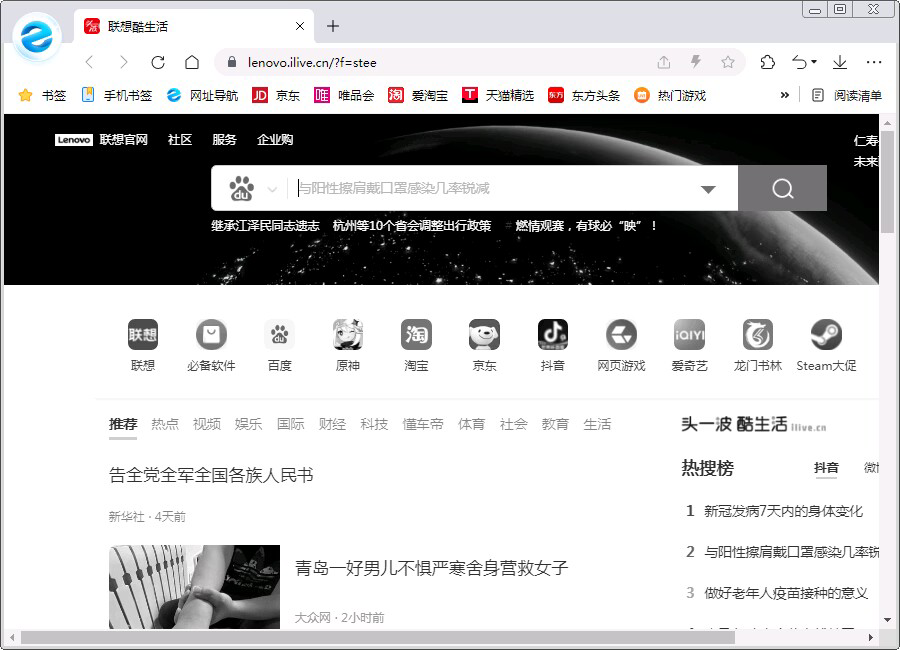Viewport: 900px width, 650px height.
Task: Open a new tab with the plus button
Action: coord(333,26)
